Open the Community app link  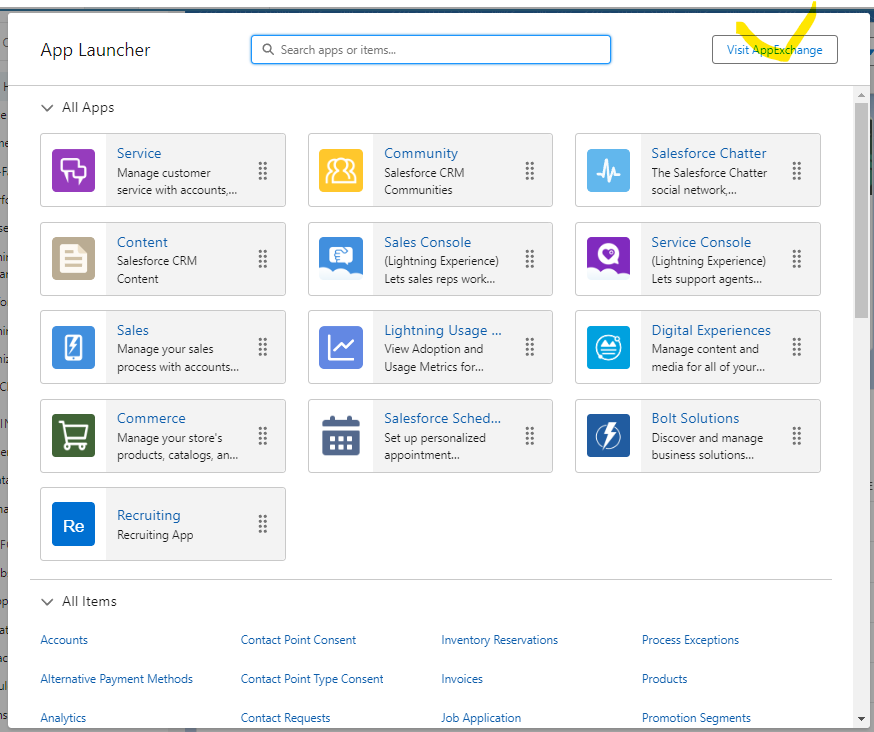pos(421,153)
